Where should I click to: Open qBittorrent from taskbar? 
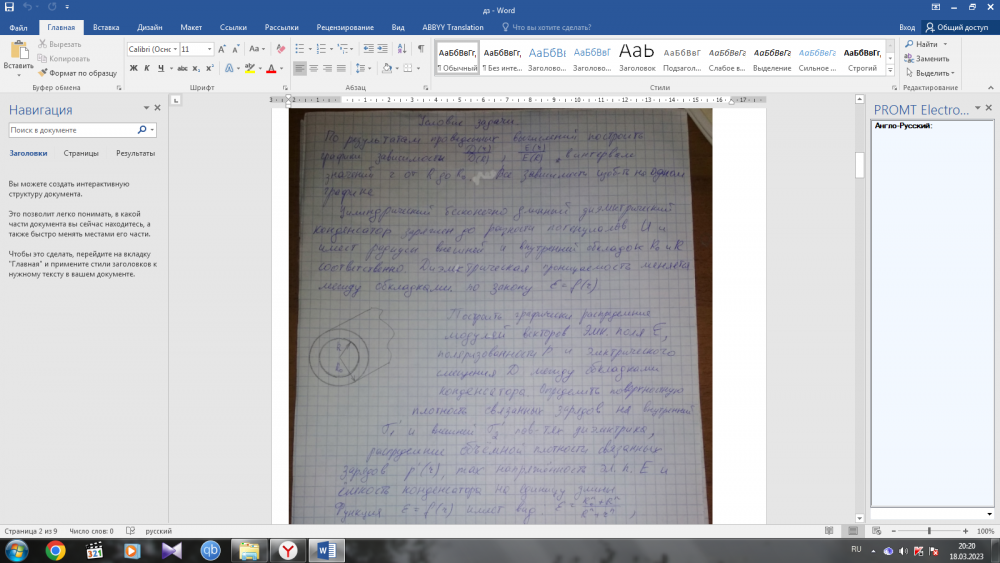pyautogui.click(x=210, y=550)
